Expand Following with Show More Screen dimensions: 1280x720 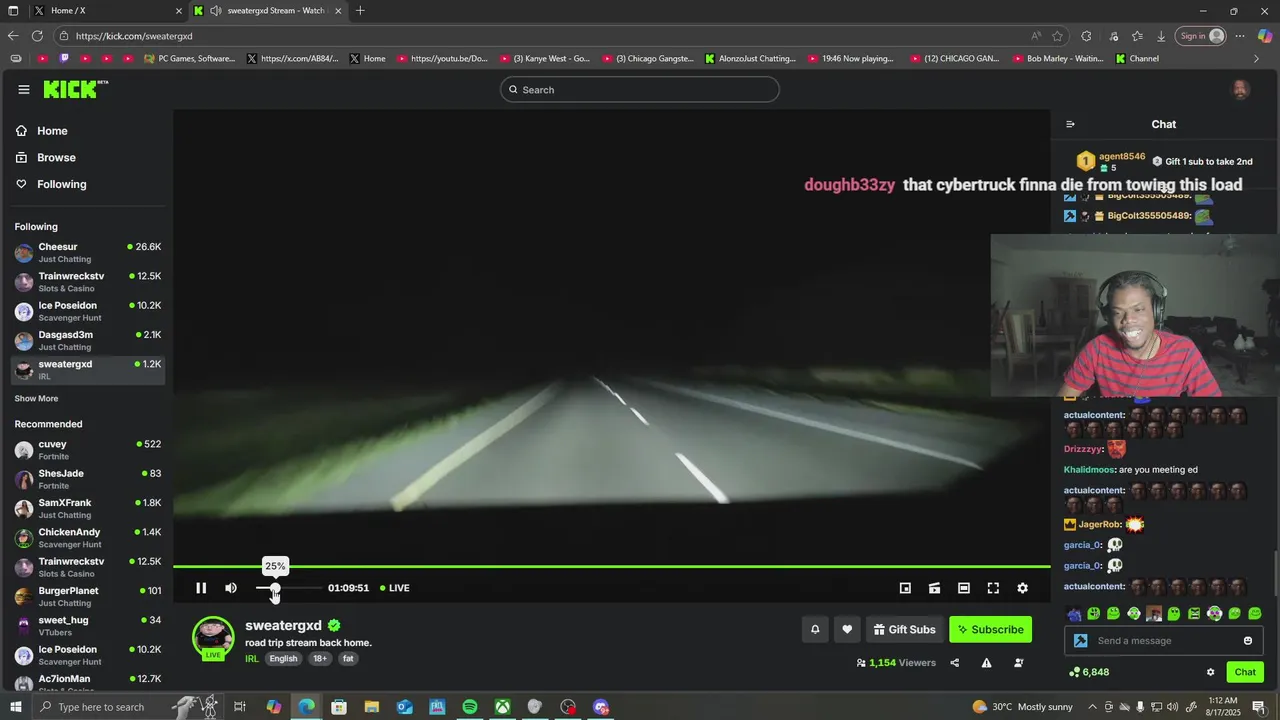coord(36,398)
